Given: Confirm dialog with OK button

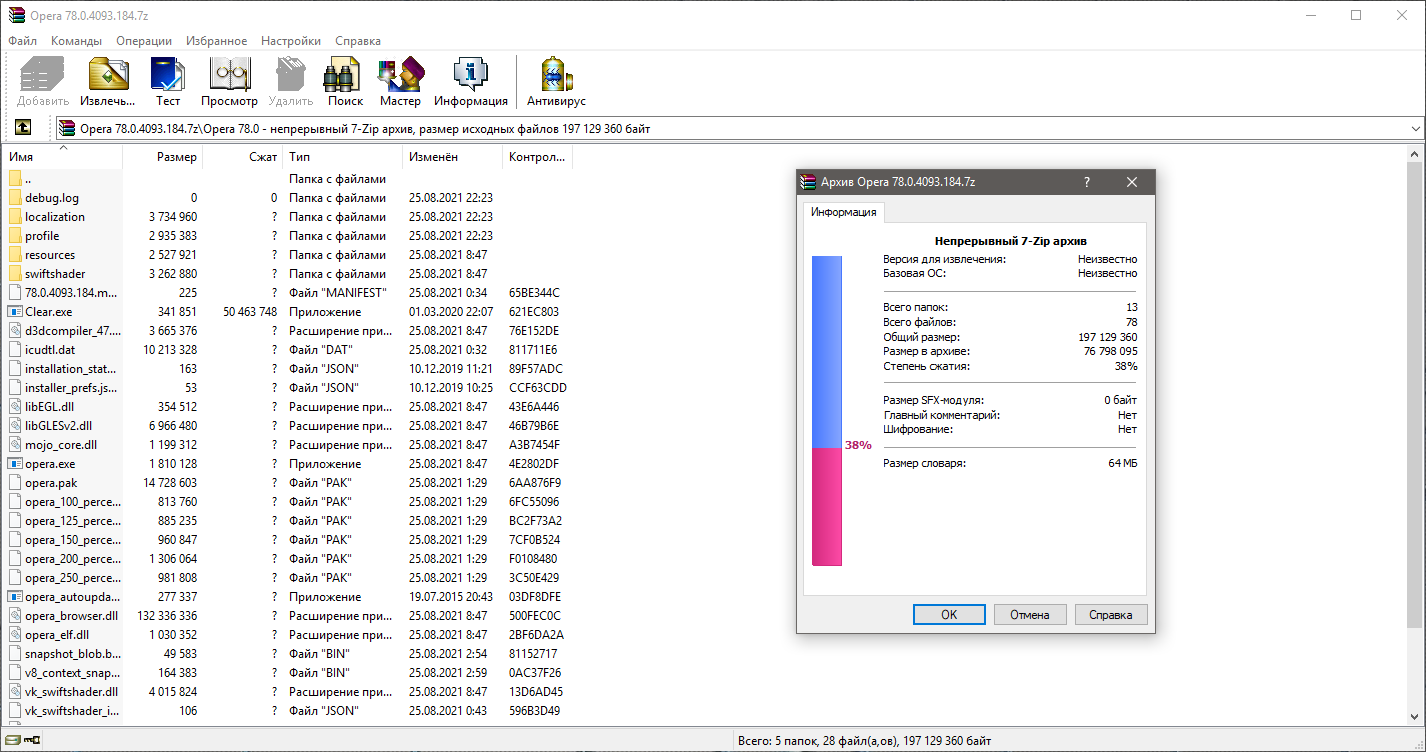Looking at the screenshot, I should point(949,615).
